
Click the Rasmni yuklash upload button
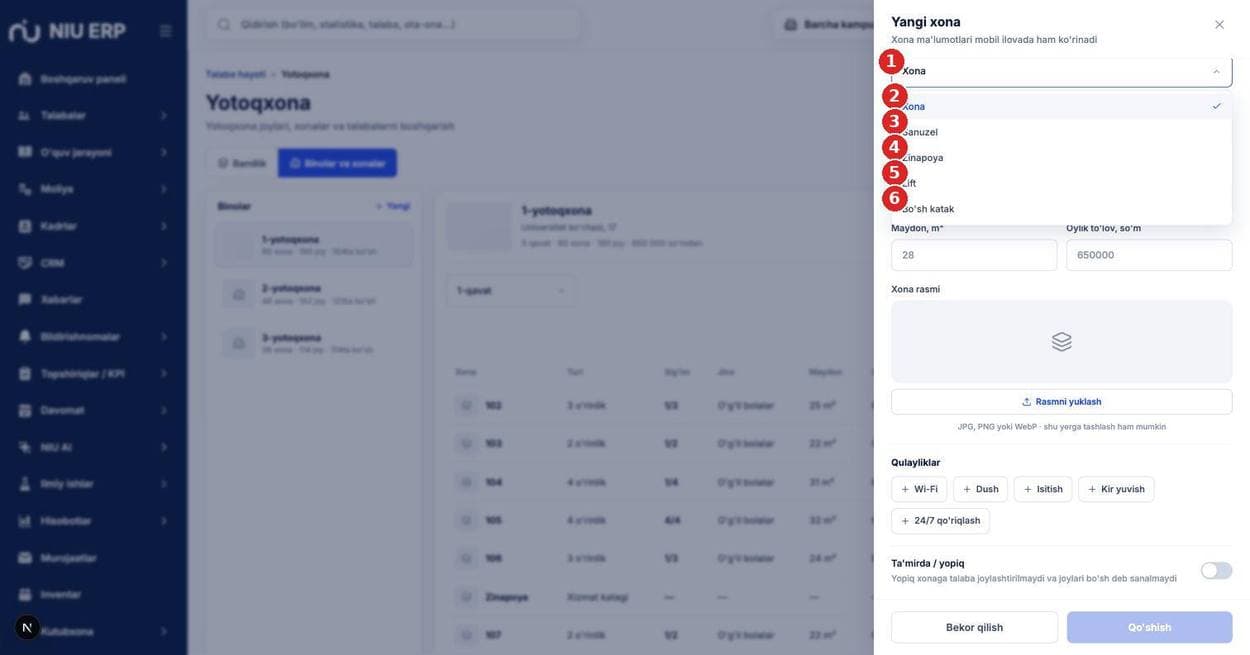click(1062, 402)
